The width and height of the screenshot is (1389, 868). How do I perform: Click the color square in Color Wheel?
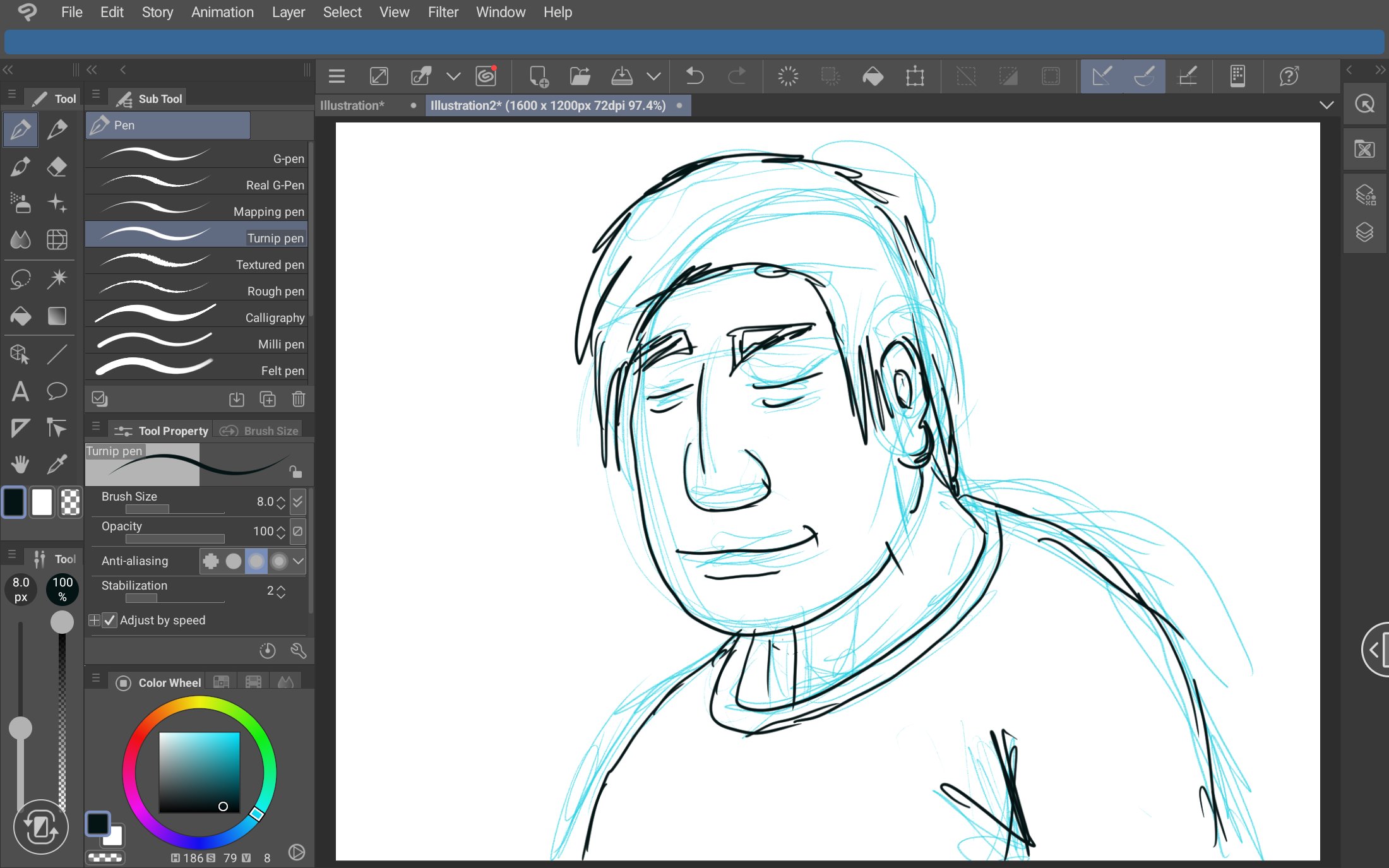click(199, 771)
